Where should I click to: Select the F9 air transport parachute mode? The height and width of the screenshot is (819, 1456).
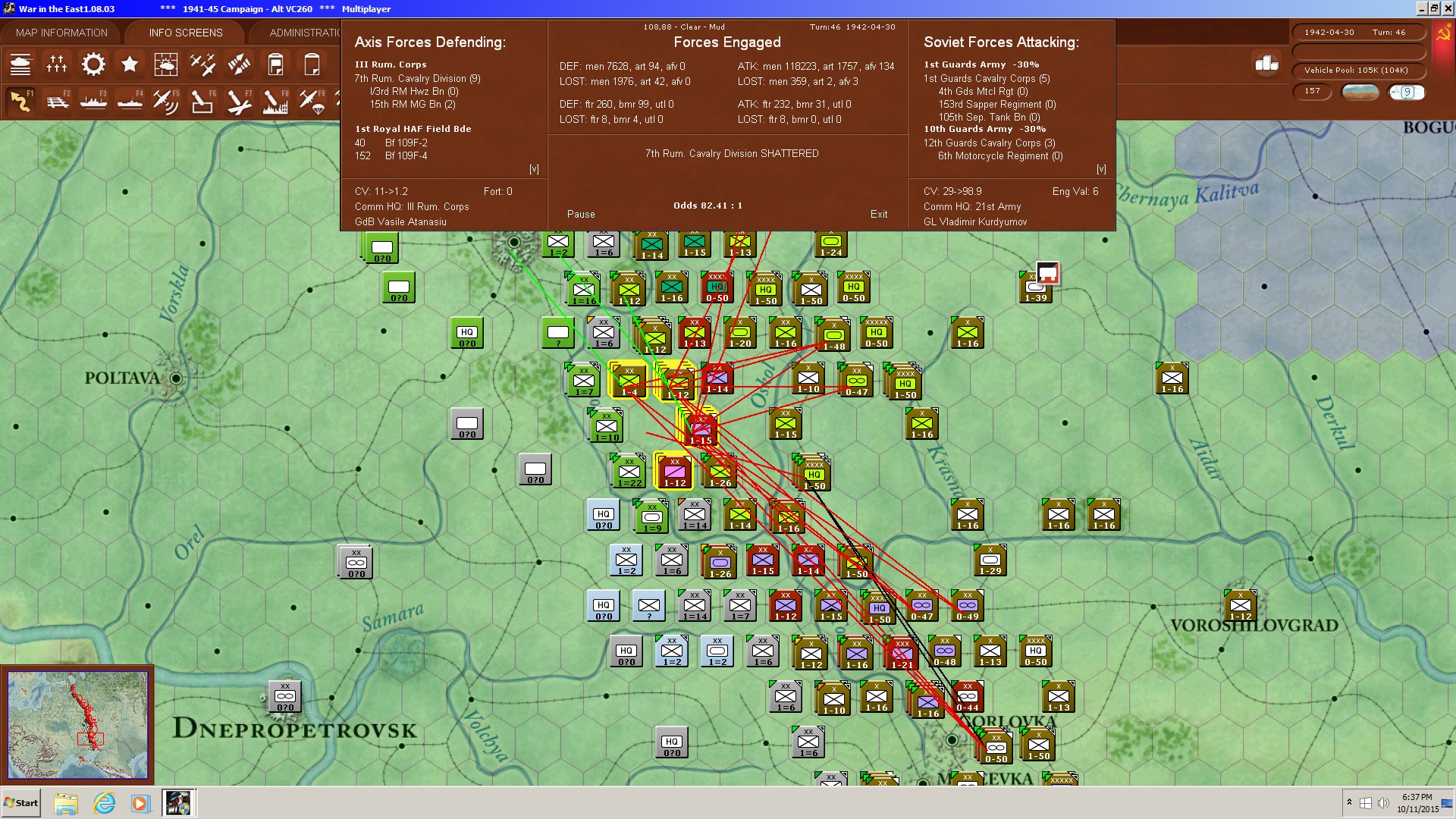[x=312, y=101]
